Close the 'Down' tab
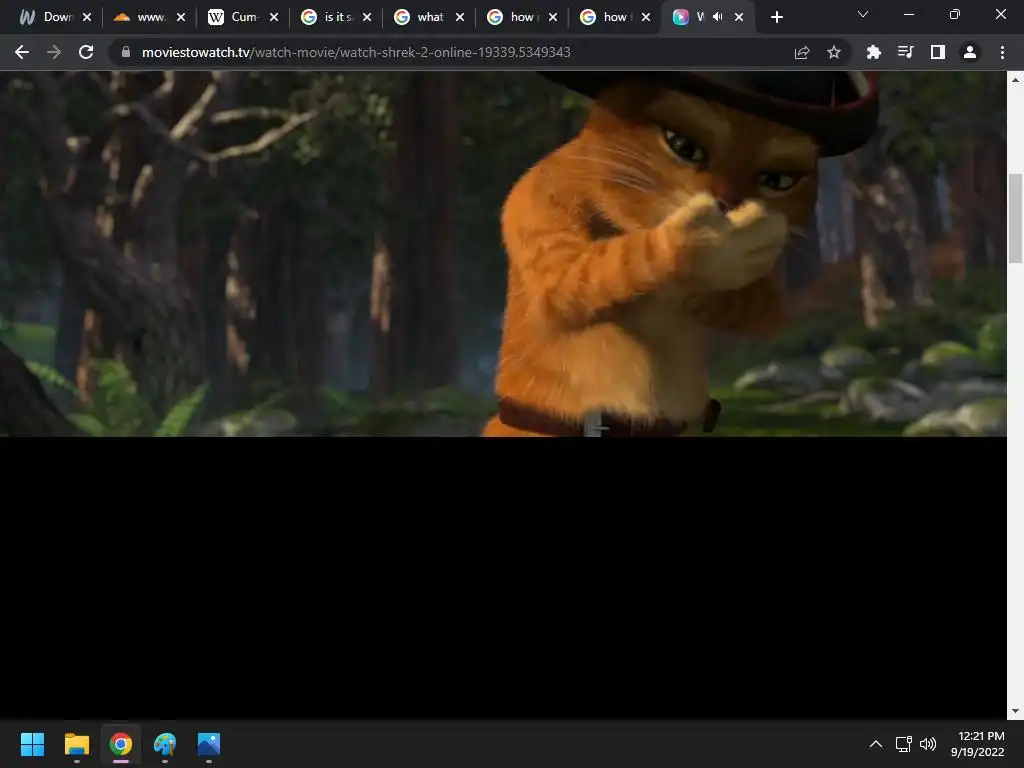 (87, 17)
